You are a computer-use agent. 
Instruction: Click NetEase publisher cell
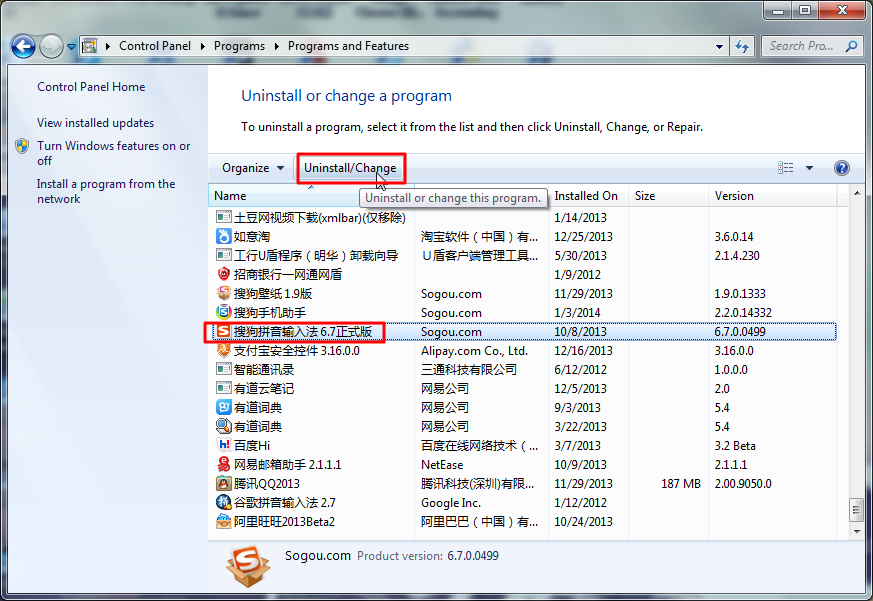(x=442, y=465)
